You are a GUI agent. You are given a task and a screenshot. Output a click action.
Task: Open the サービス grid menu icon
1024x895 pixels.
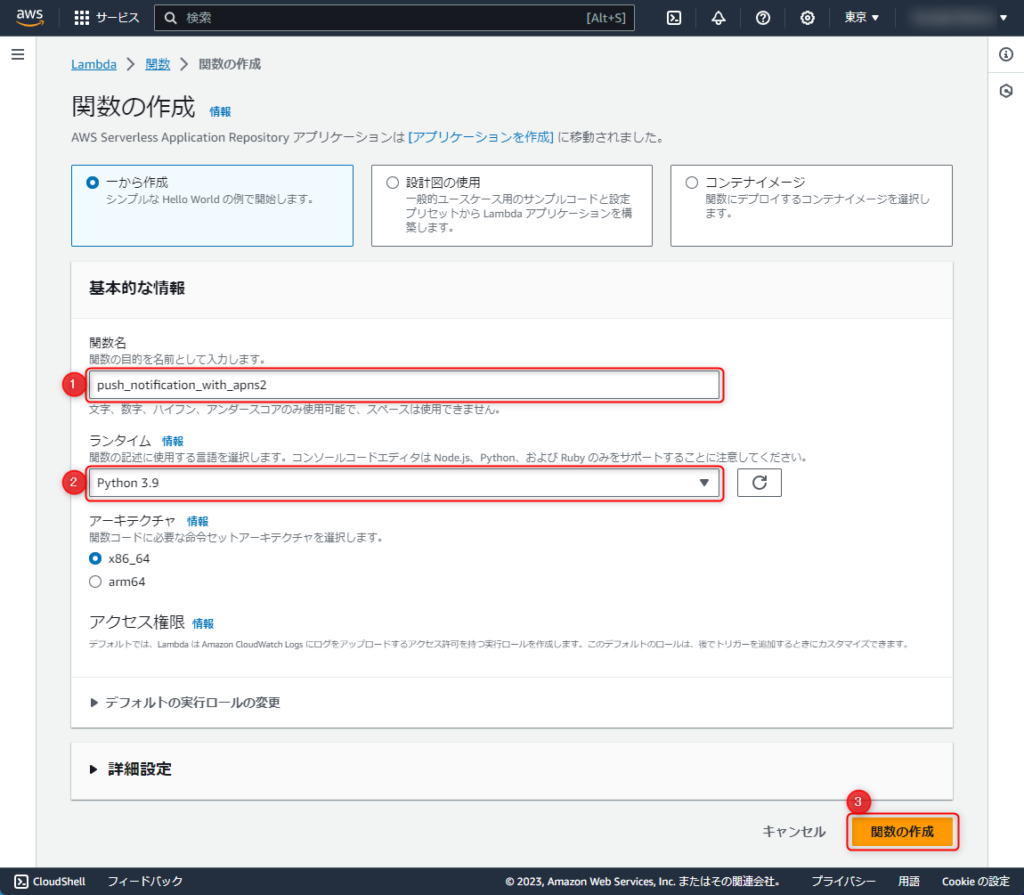click(82, 18)
